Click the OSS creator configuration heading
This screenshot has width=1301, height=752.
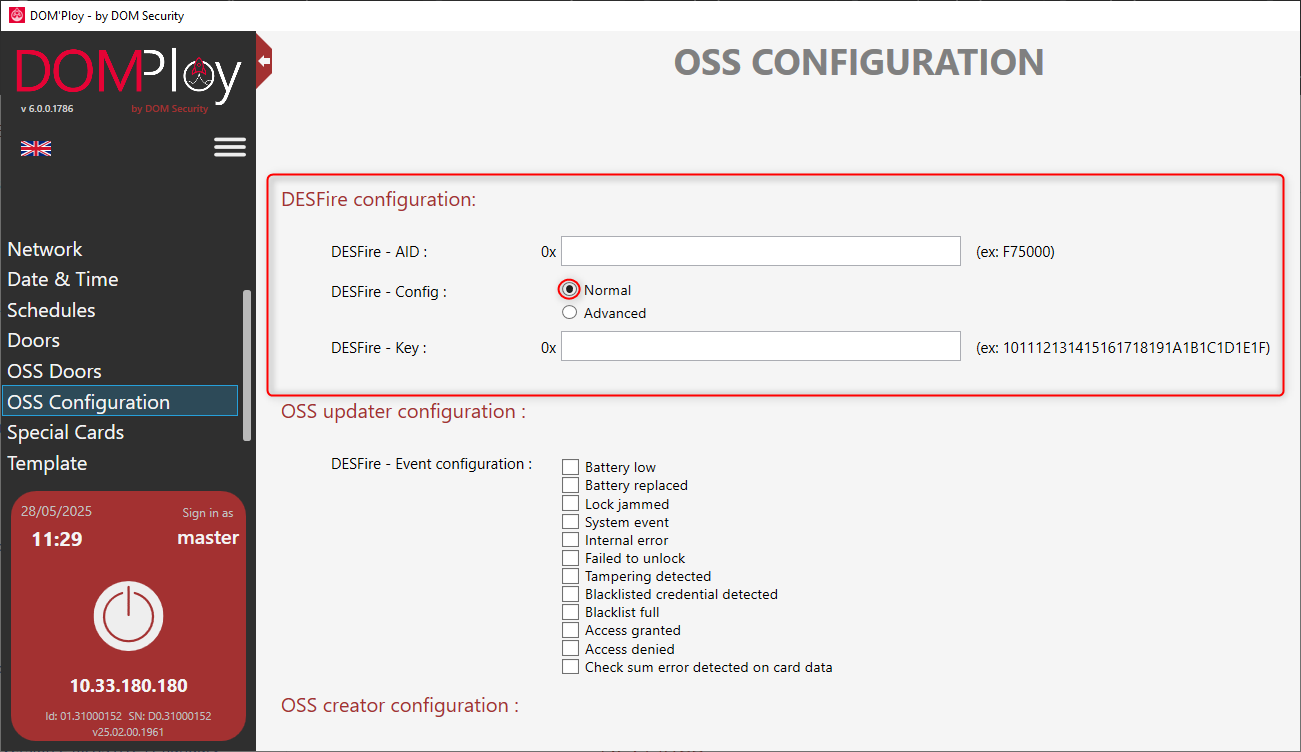(x=400, y=706)
